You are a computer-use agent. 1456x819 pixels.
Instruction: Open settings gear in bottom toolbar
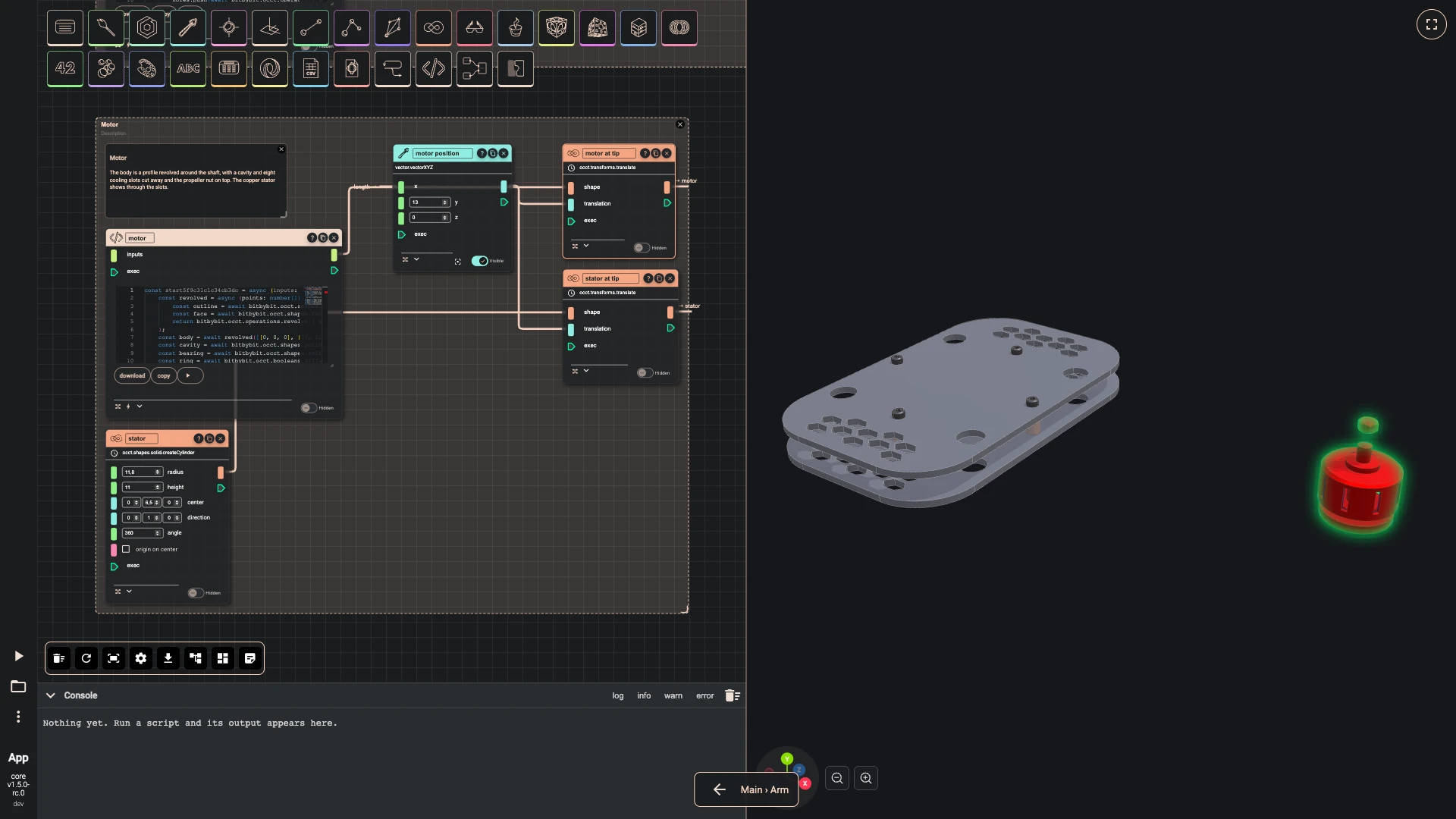click(141, 658)
